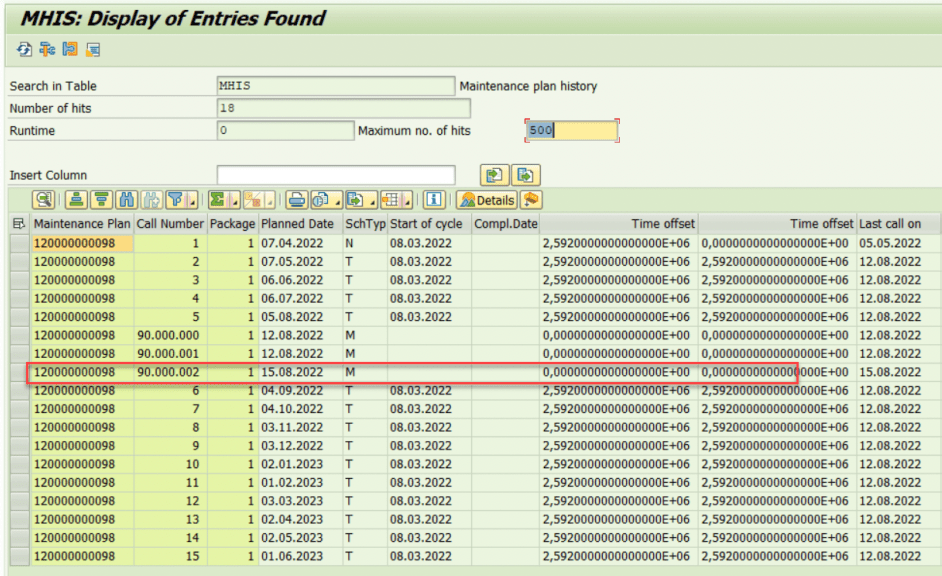Click the Print icon in grid toolbar

pos(296,201)
